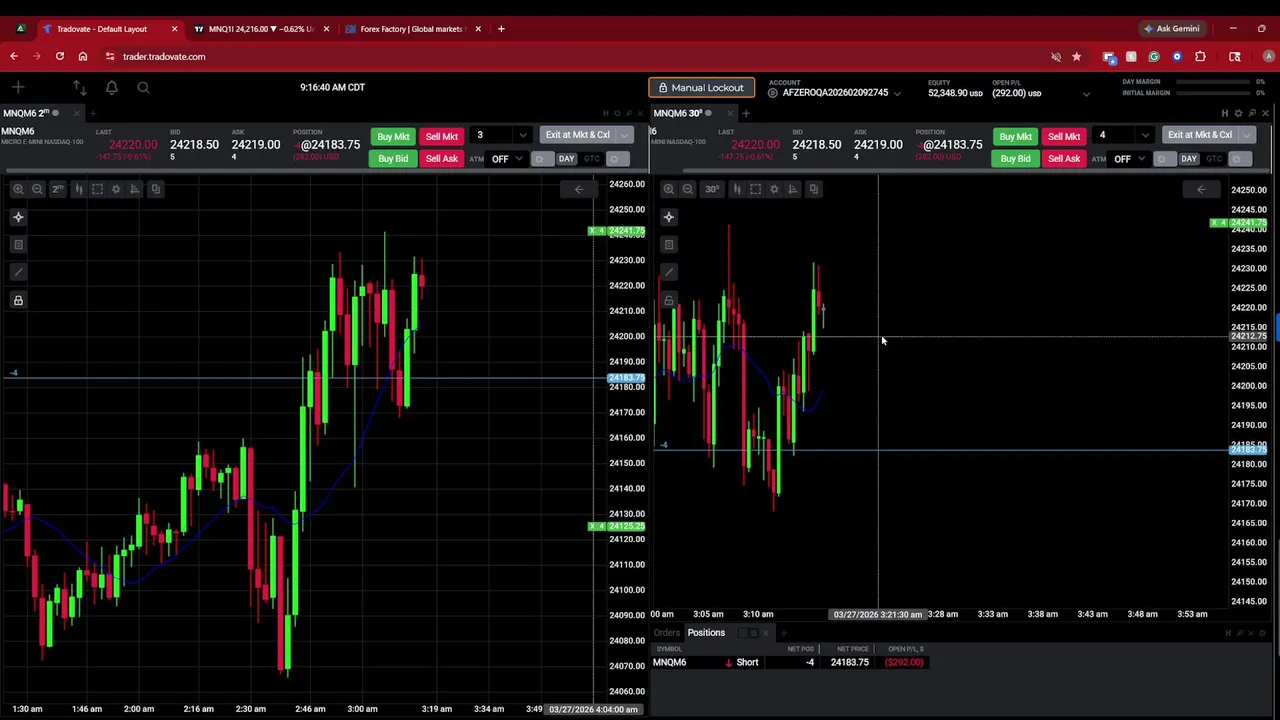Bookmark this page with the star icon

(x=1077, y=57)
